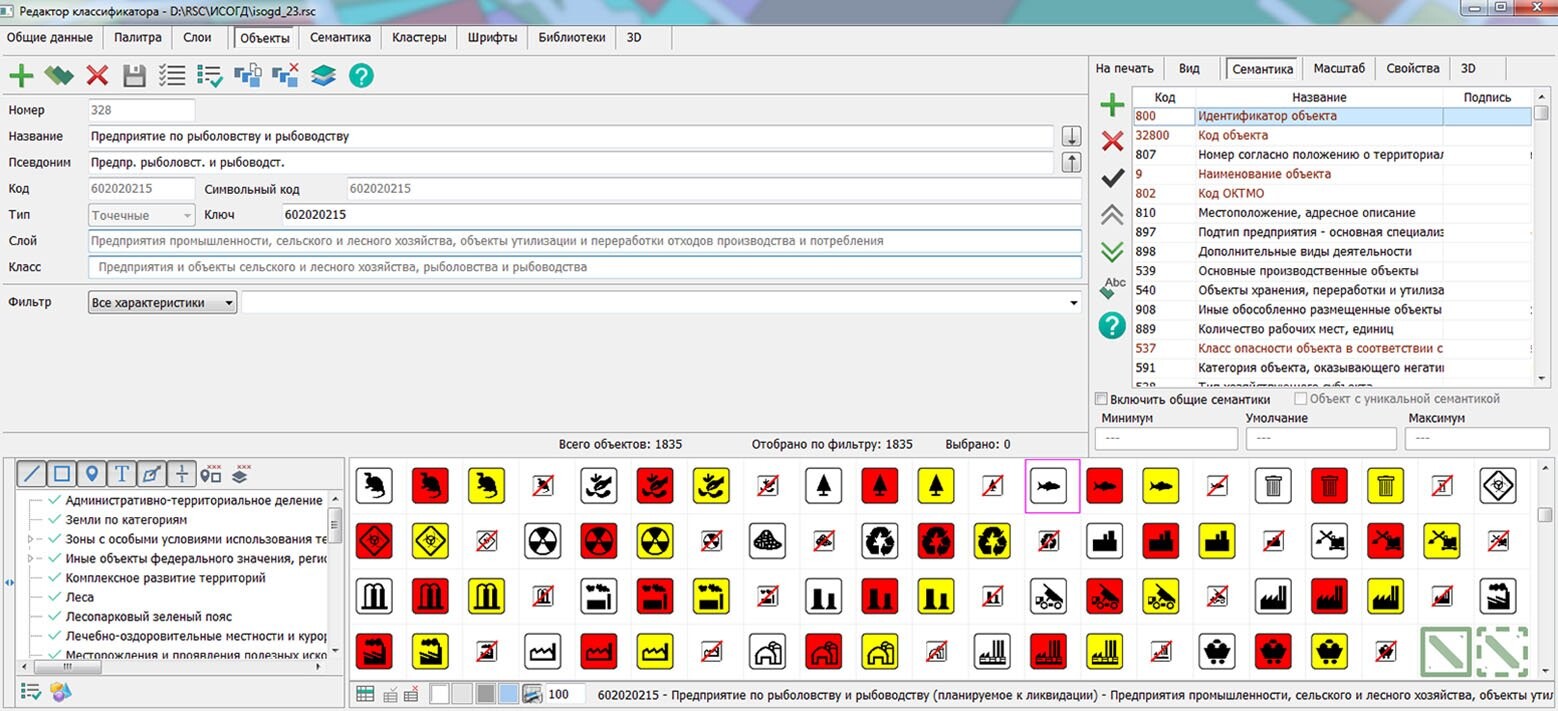
Task: Open the 'Все характеристики' filter dropdown
Action: 162,303
